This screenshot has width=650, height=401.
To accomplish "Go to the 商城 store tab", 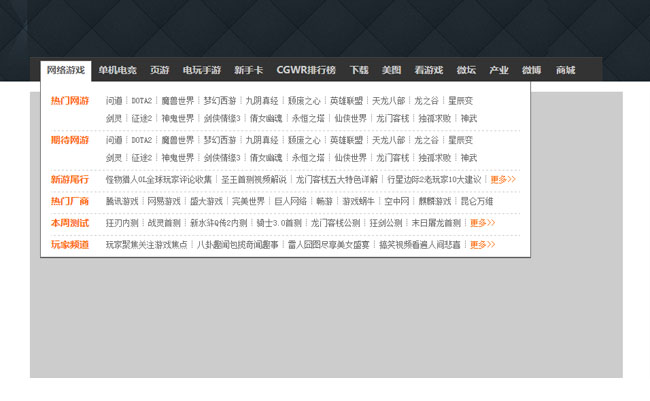I will click(x=565, y=70).
